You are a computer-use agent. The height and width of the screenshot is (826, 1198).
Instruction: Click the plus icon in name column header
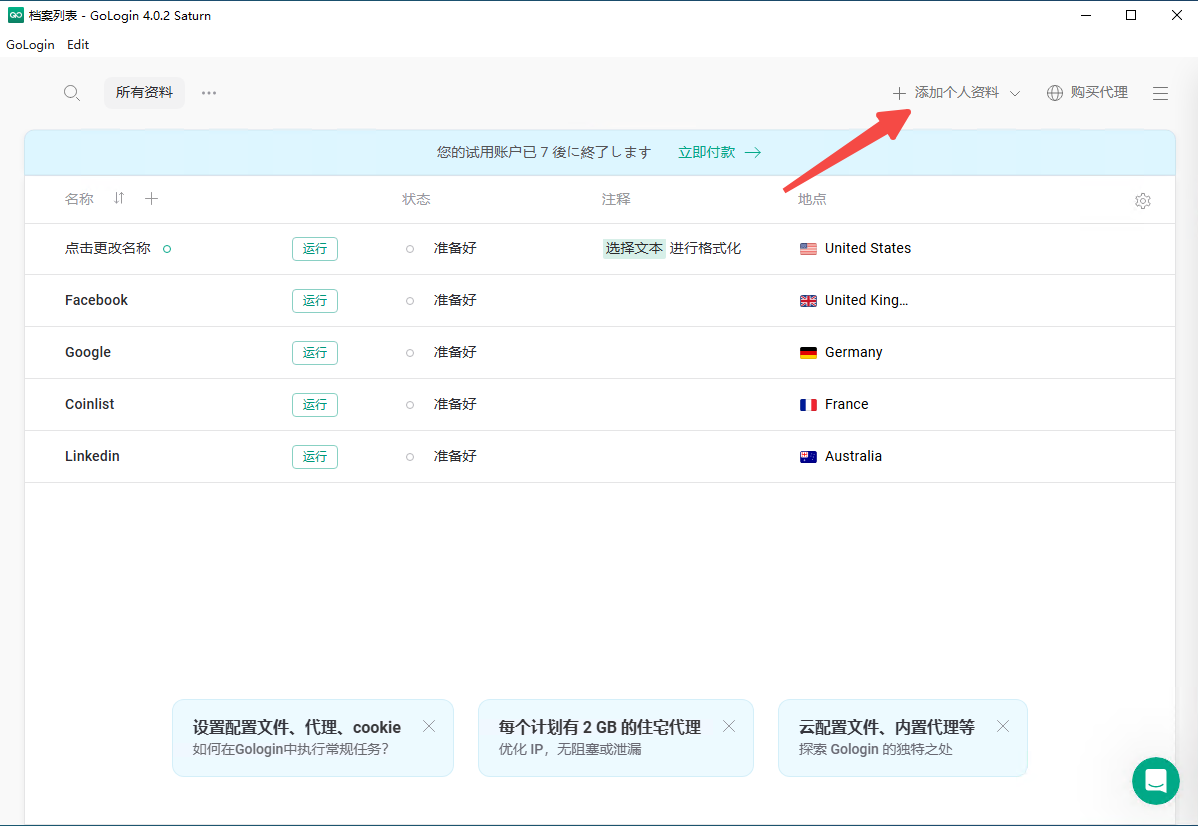tap(152, 199)
